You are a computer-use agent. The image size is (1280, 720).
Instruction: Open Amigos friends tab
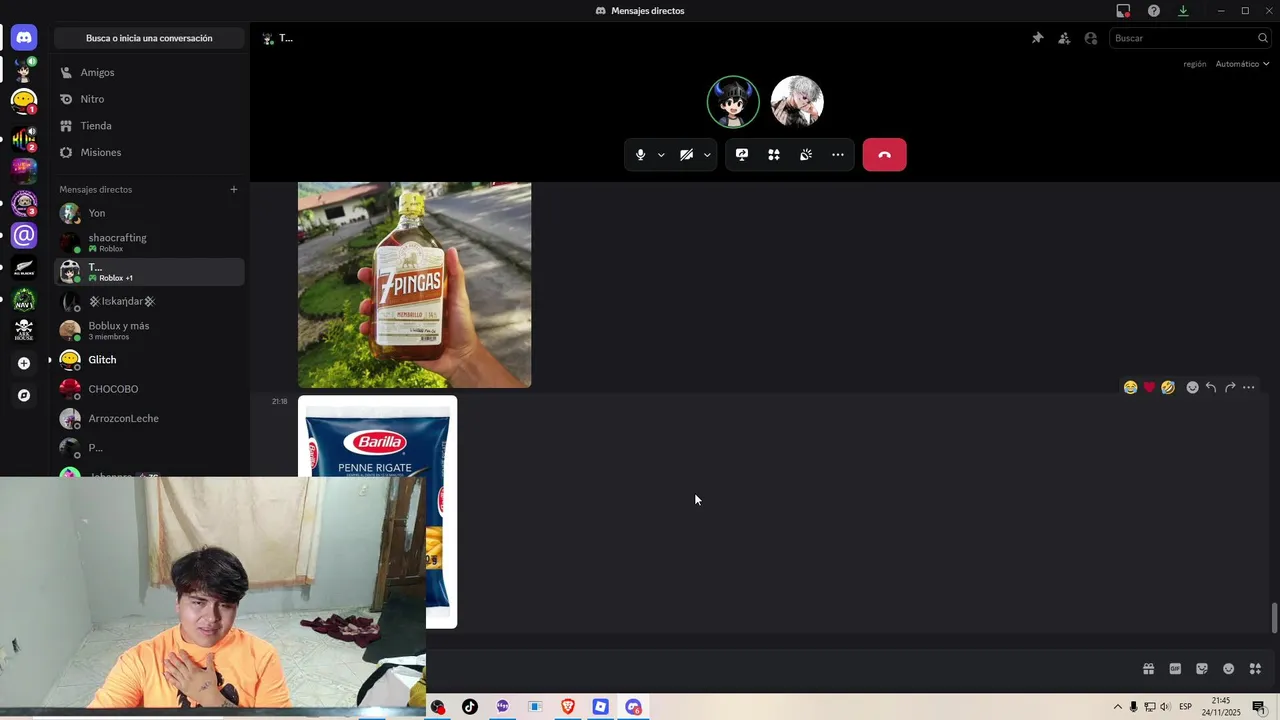tap(149, 72)
